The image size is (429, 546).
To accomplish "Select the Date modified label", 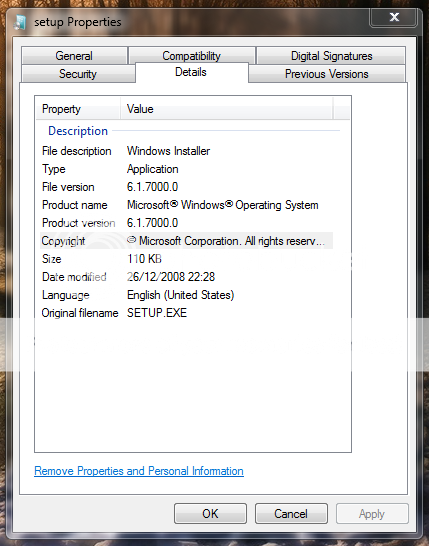I will point(74,277).
